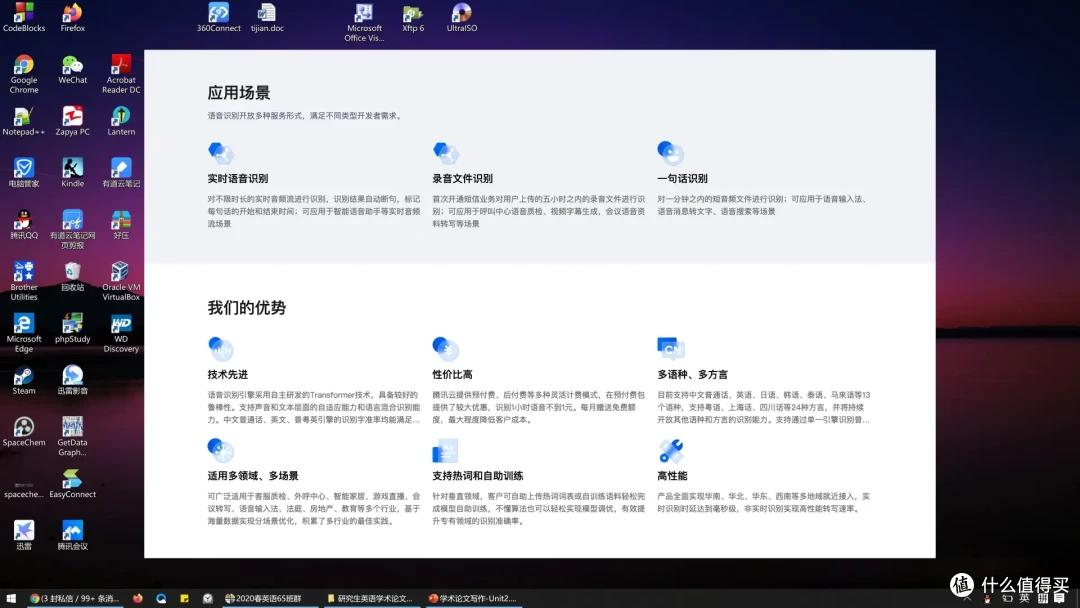Select the 腾讯QQ desktop icon

click(24, 224)
